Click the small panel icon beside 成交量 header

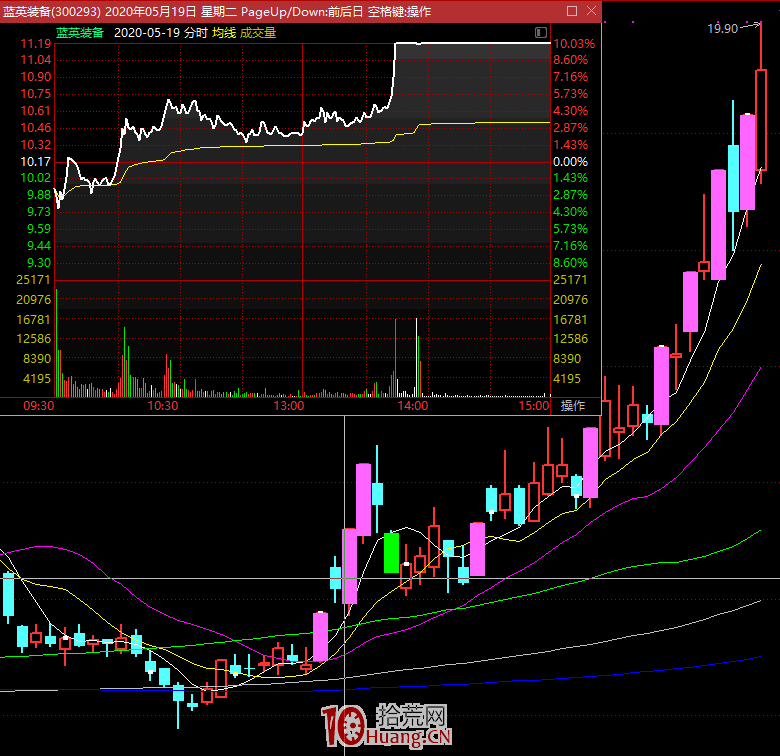point(541,33)
